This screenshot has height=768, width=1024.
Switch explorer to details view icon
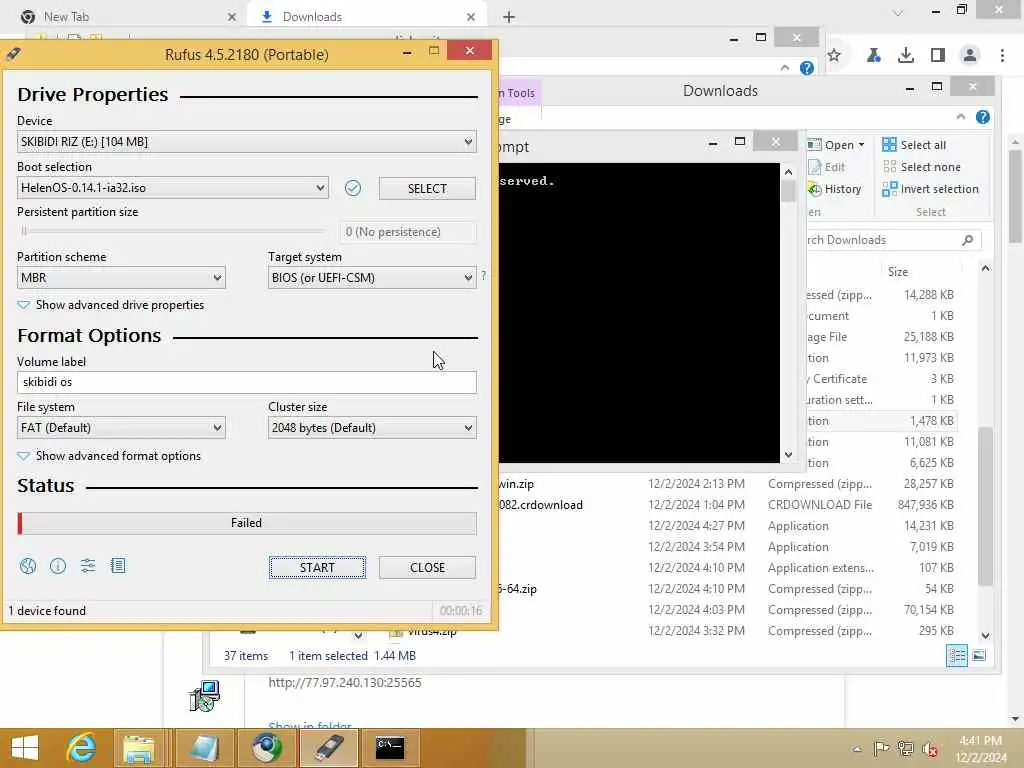tap(957, 656)
